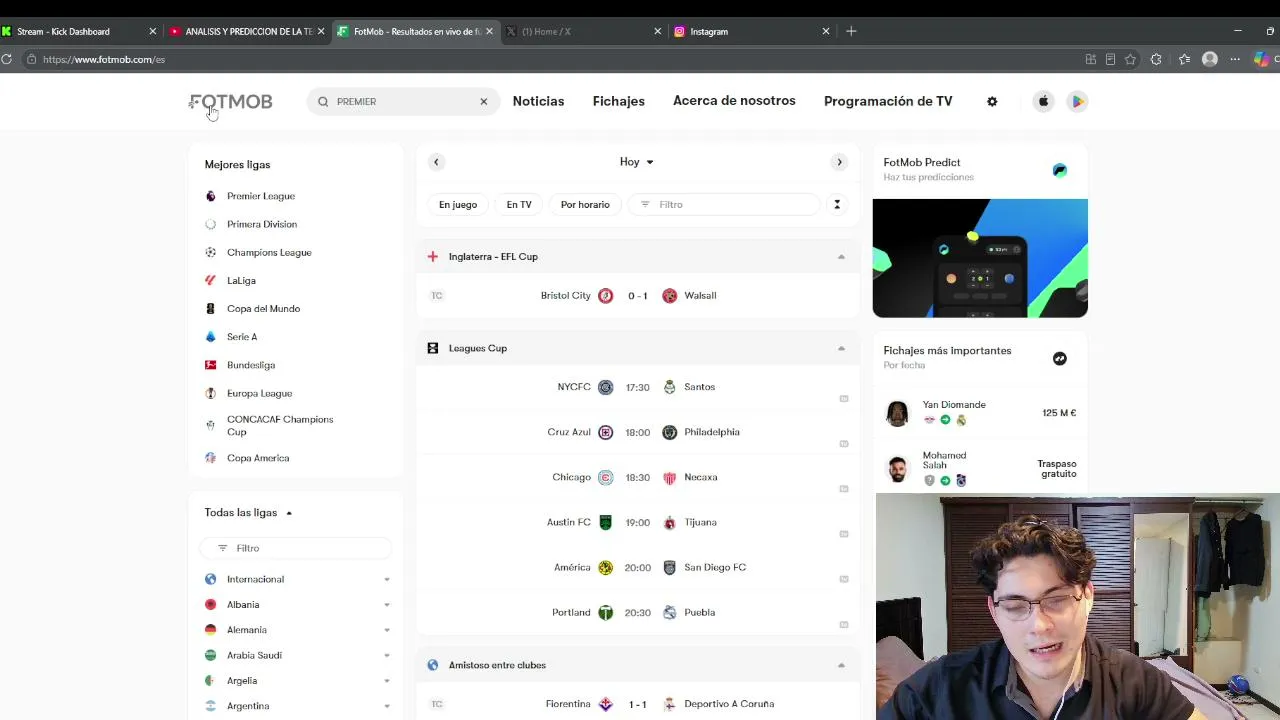Open the CONCACAF Champions Cup page
Viewport: 1280px width, 720px height.
tap(280, 425)
